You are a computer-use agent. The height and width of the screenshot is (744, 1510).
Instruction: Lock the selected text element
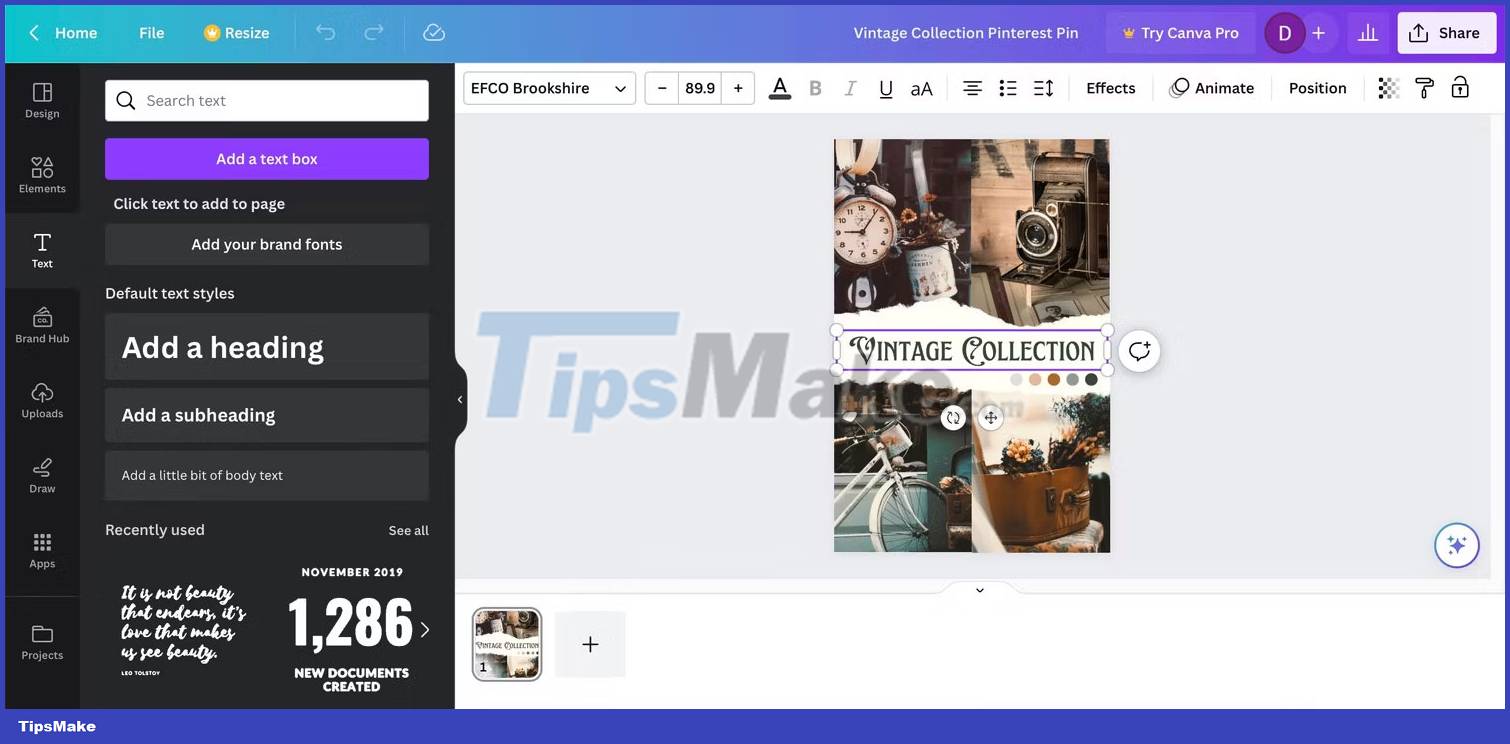click(x=1459, y=87)
